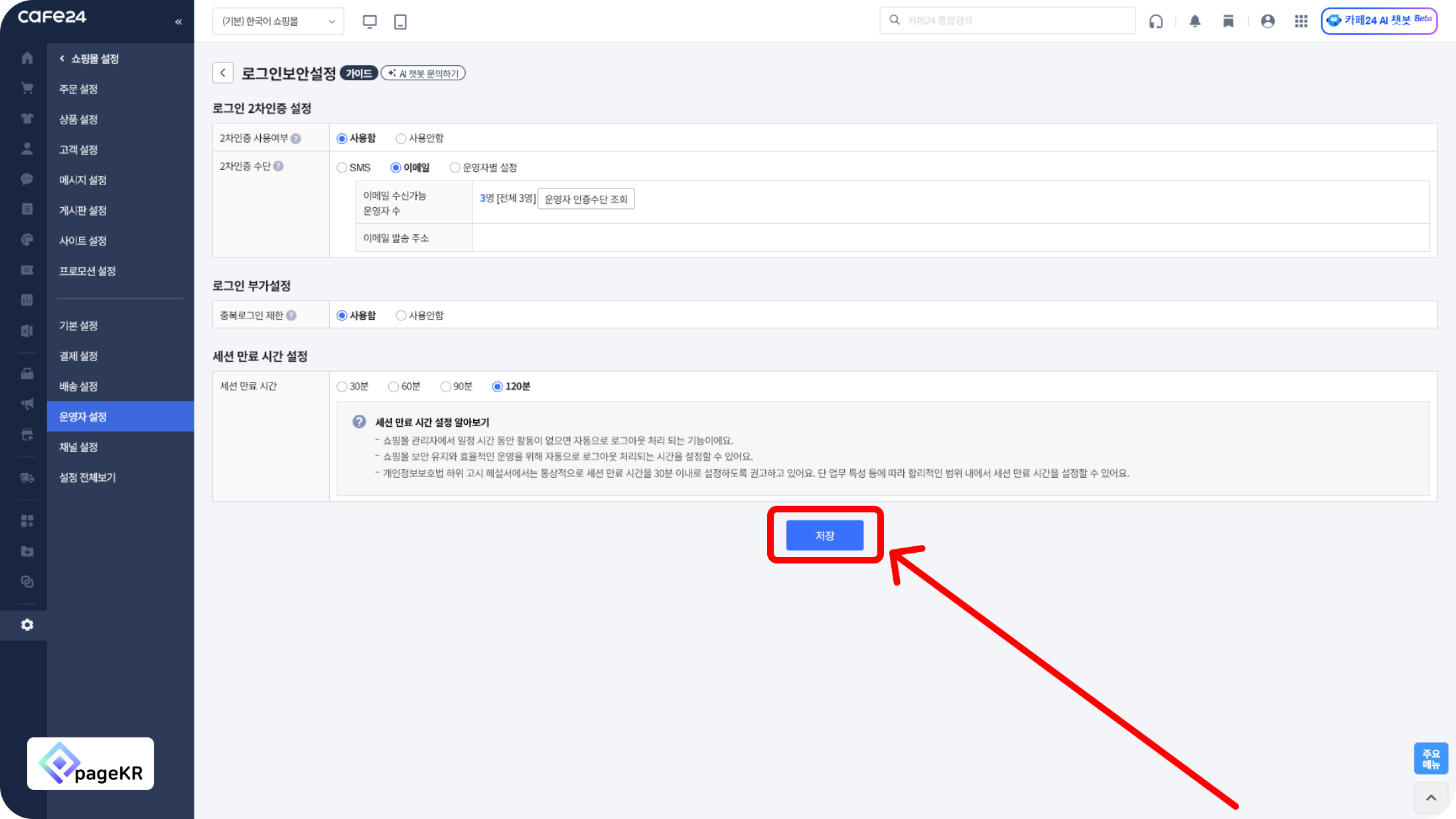Click 운영자 인증수단 조회 button
Screen dimensions: 1456x819
coord(585,199)
